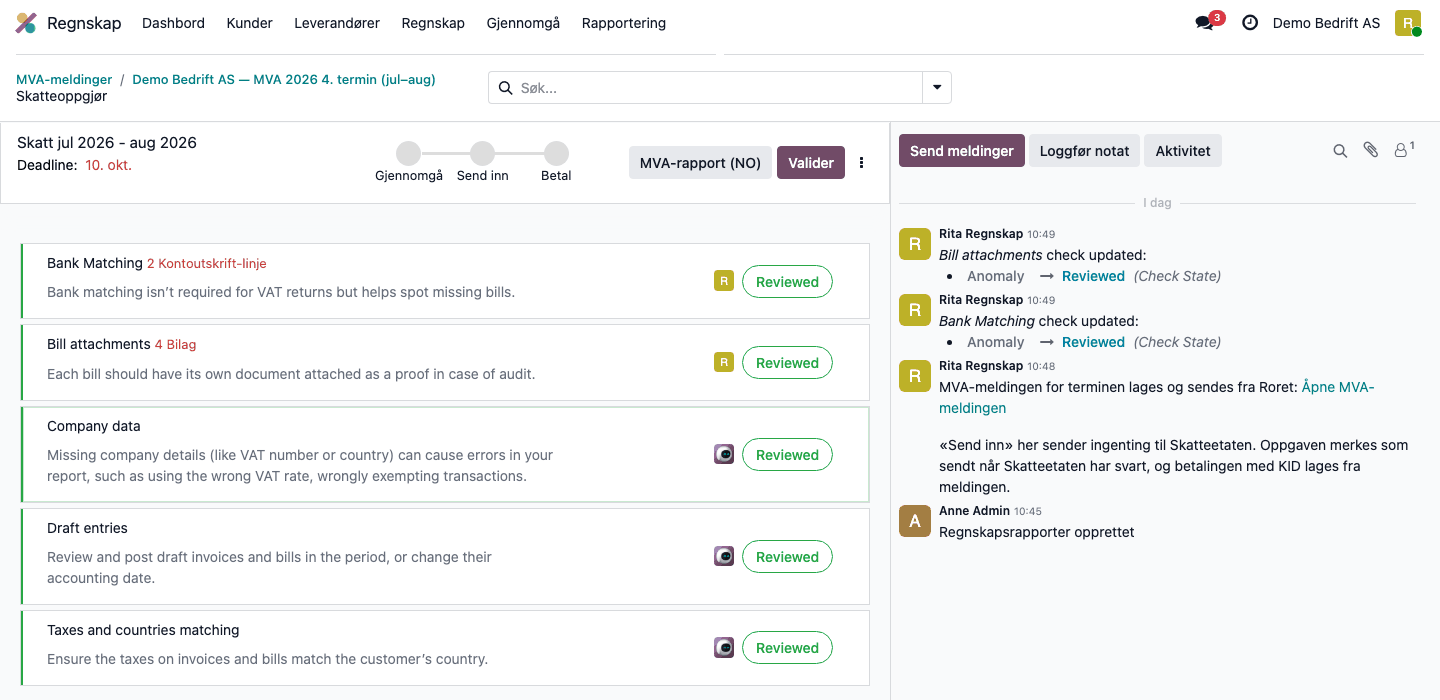This screenshot has height=700, width=1440.
Task: Click into the Søk search field
Action: [720, 88]
